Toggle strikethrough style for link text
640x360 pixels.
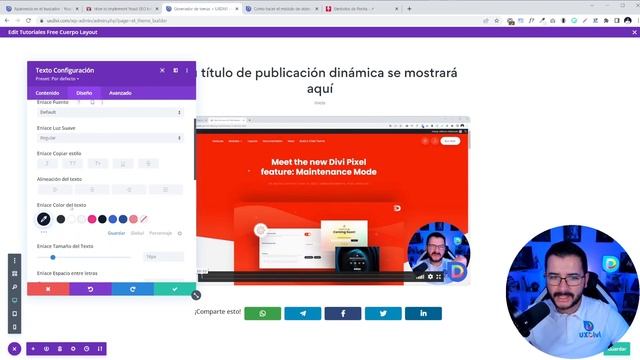(148, 164)
